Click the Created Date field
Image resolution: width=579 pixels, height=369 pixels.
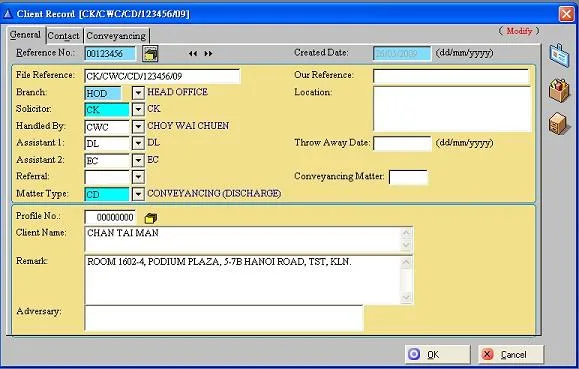tap(402, 54)
